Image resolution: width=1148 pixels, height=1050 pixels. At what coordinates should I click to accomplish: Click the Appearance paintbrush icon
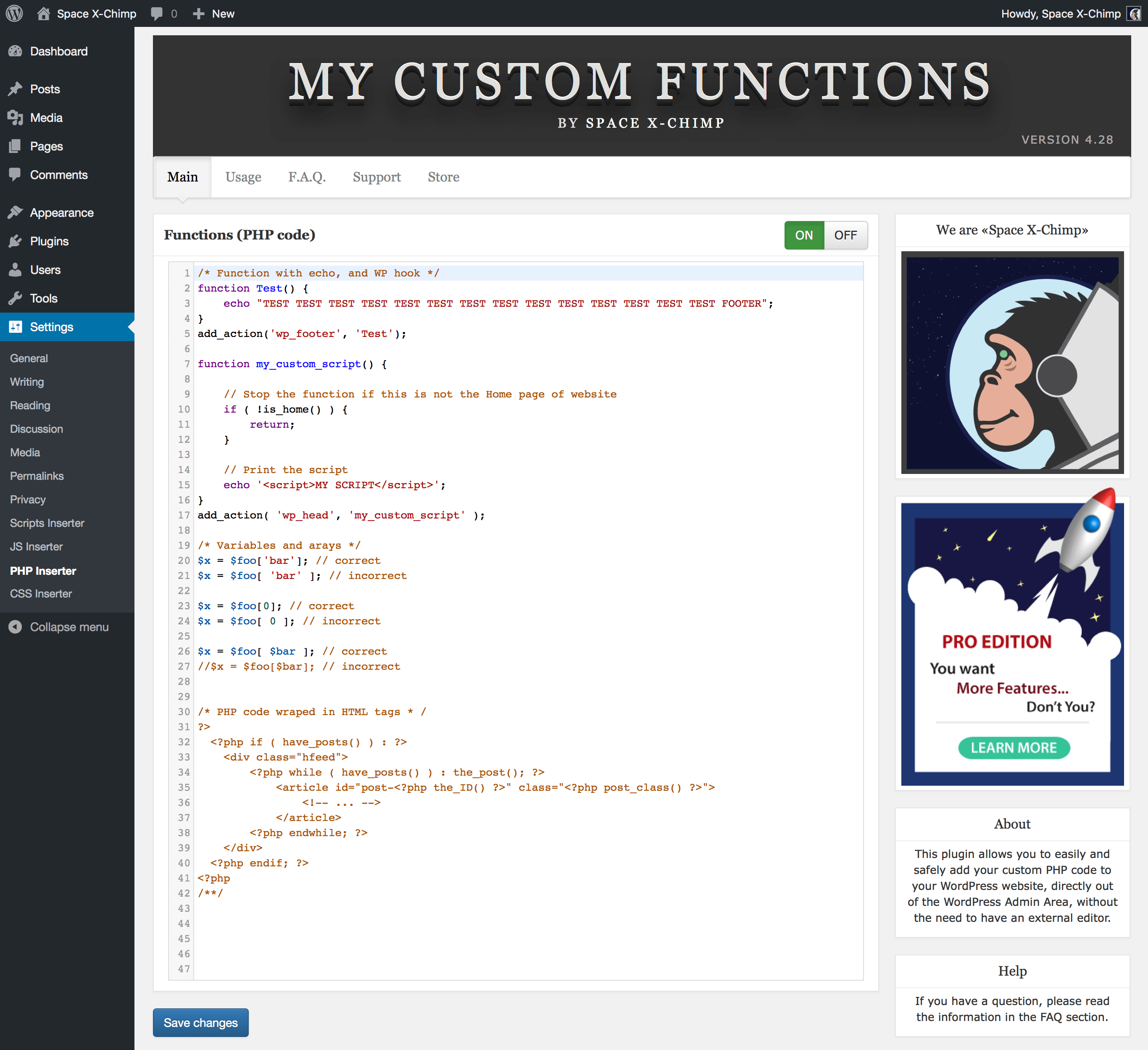coord(16,212)
